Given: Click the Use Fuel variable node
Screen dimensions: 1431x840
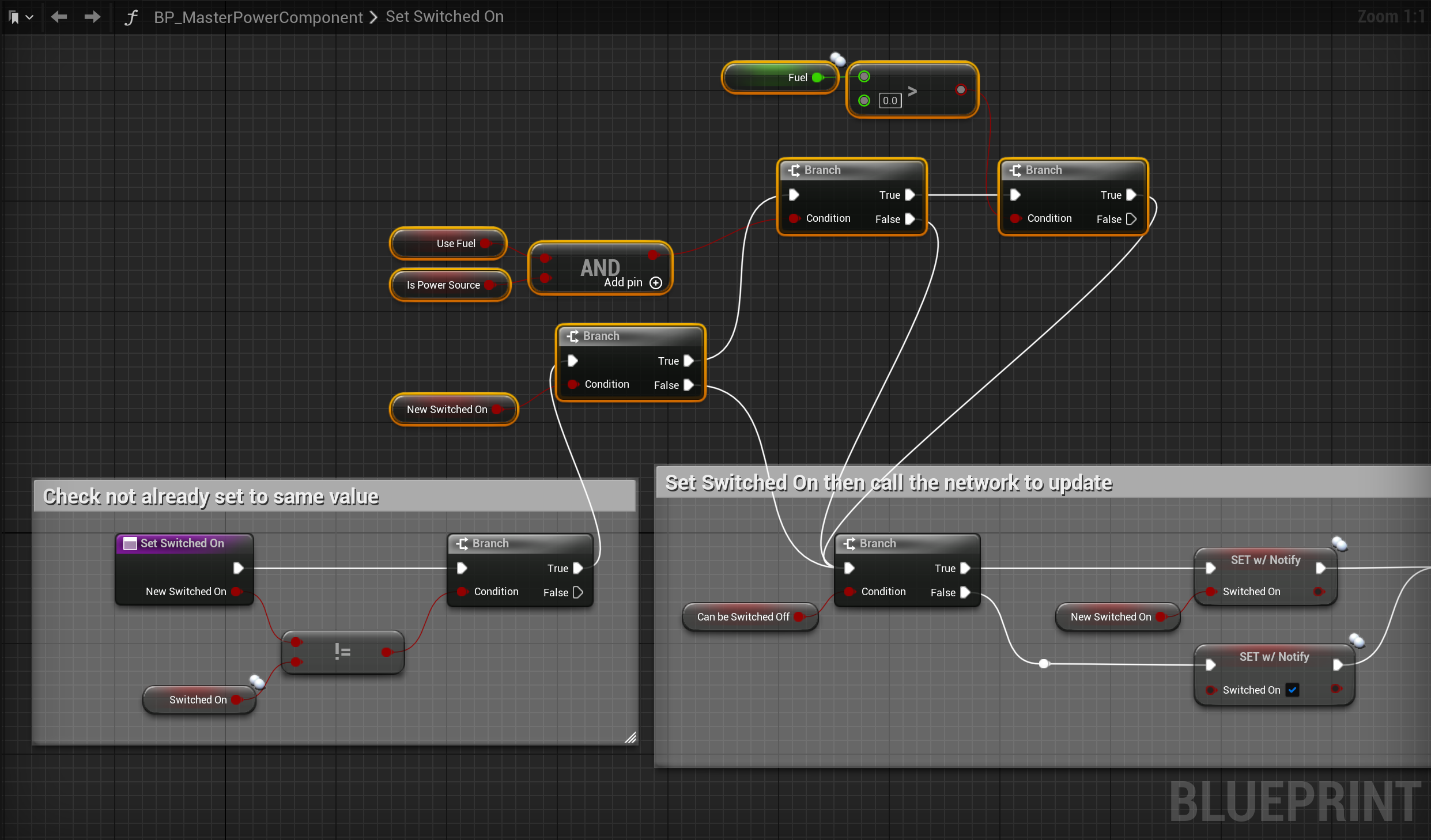Looking at the screenshot, I should tap(448, 244).
